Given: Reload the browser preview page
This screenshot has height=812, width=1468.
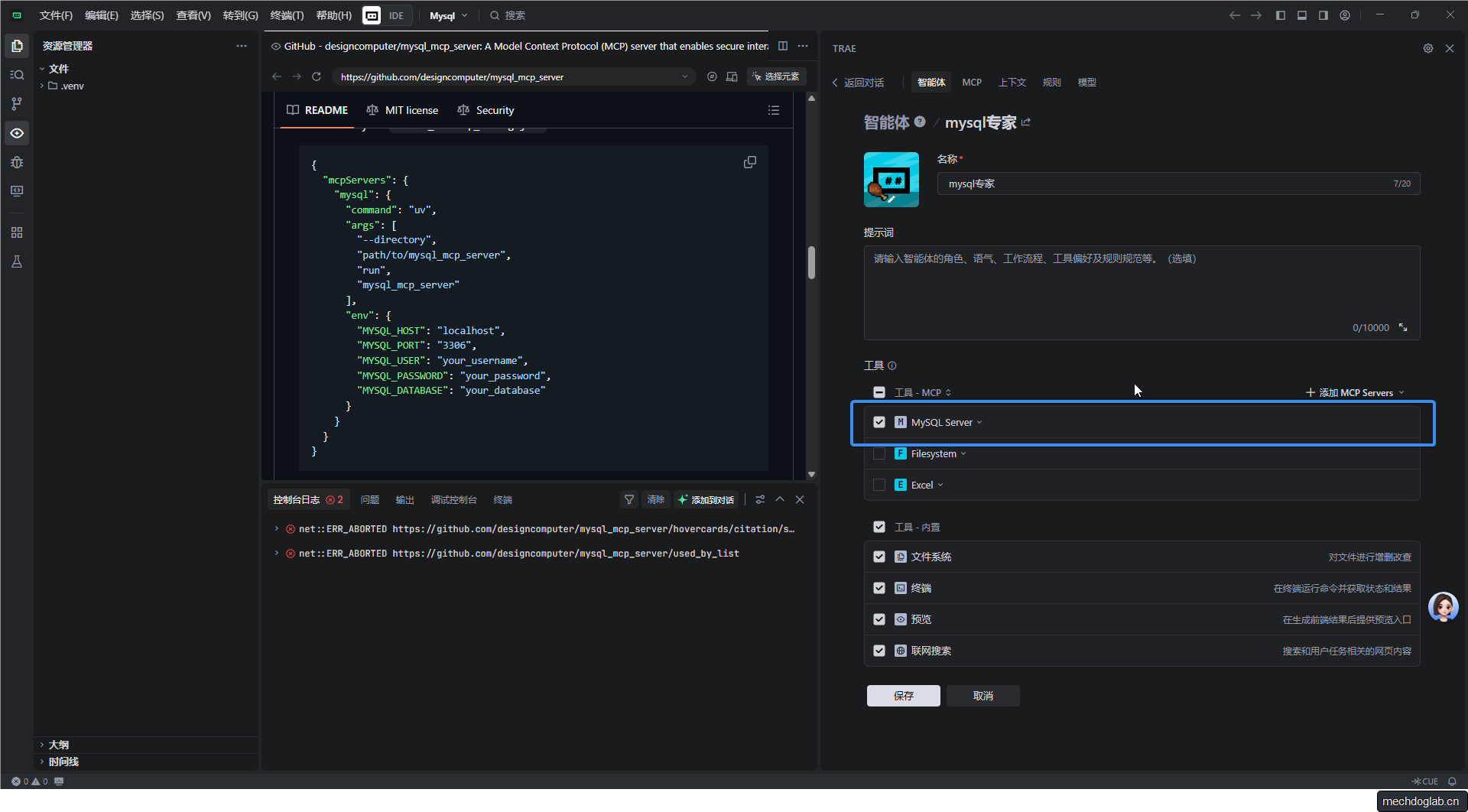Looking at the screenshot, I should (x=317, y=76).
